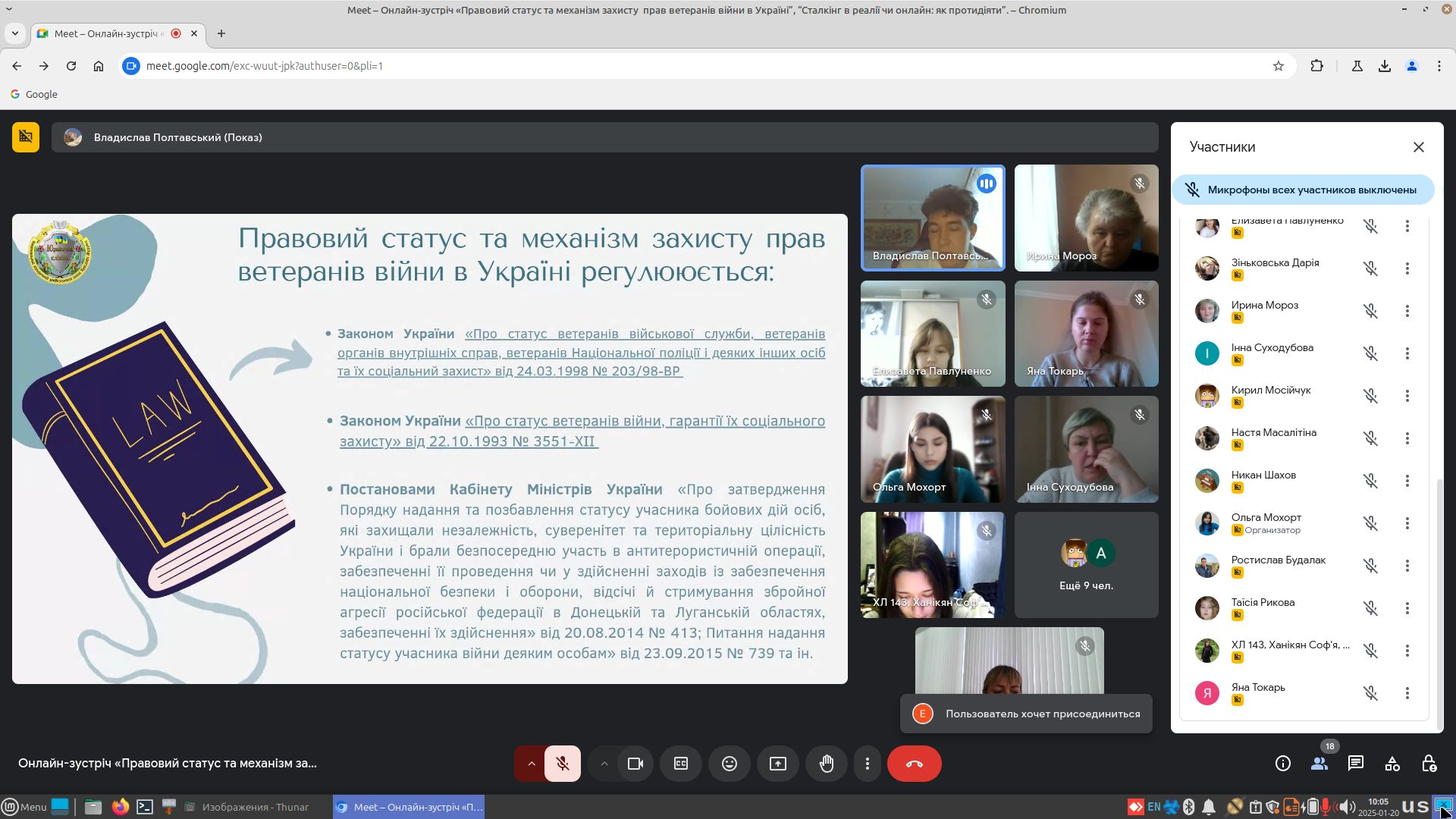Select Ольга Мохорт video tile
This screenshot has height=819, width=1456.
933,449
